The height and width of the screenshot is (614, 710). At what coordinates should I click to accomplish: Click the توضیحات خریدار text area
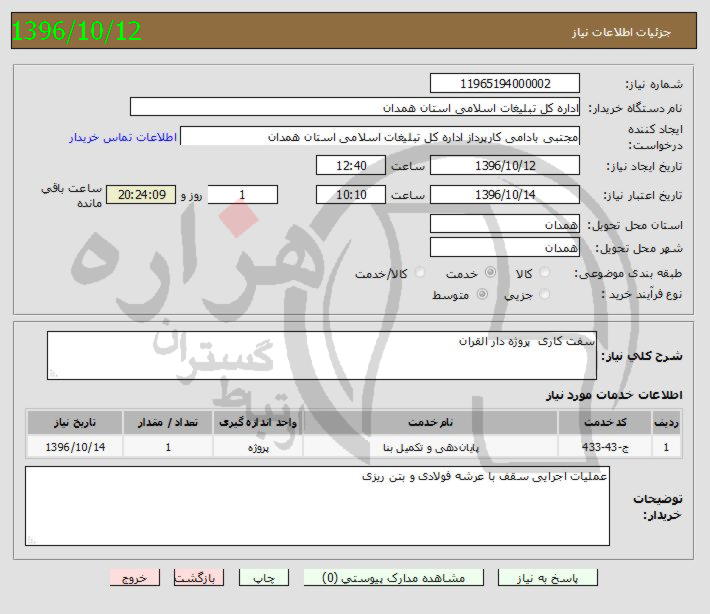click(317, 506)
